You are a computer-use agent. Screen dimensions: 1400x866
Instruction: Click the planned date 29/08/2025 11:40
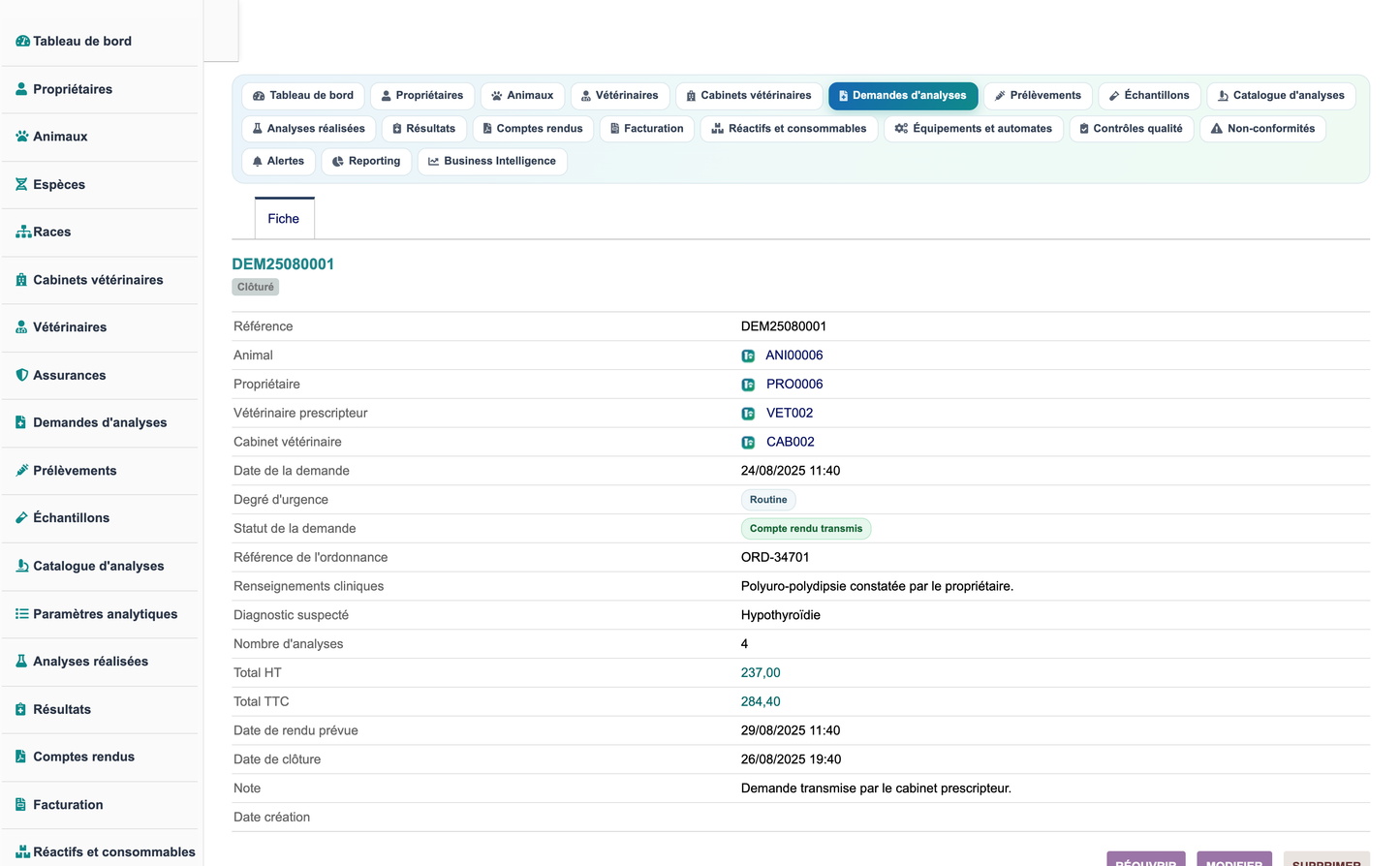[x=791, y=731]
